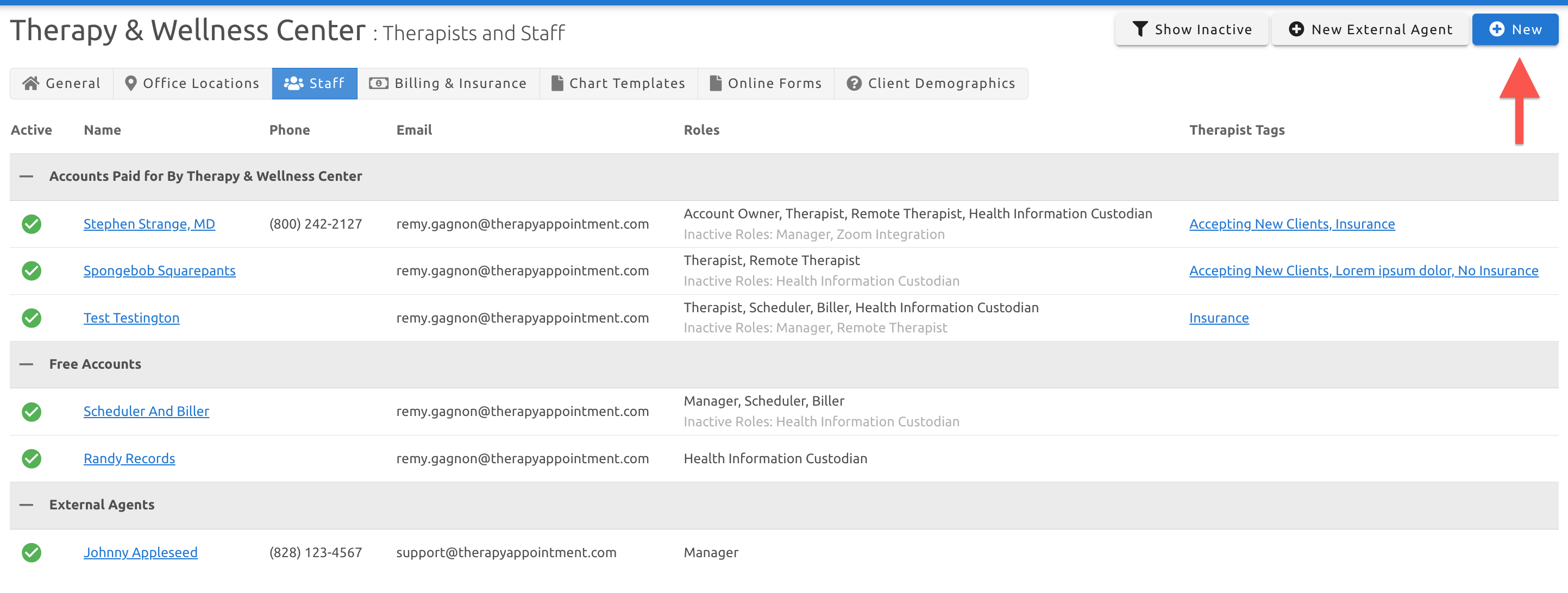Select the people icon on the Staff tab

tap(294, 83)
